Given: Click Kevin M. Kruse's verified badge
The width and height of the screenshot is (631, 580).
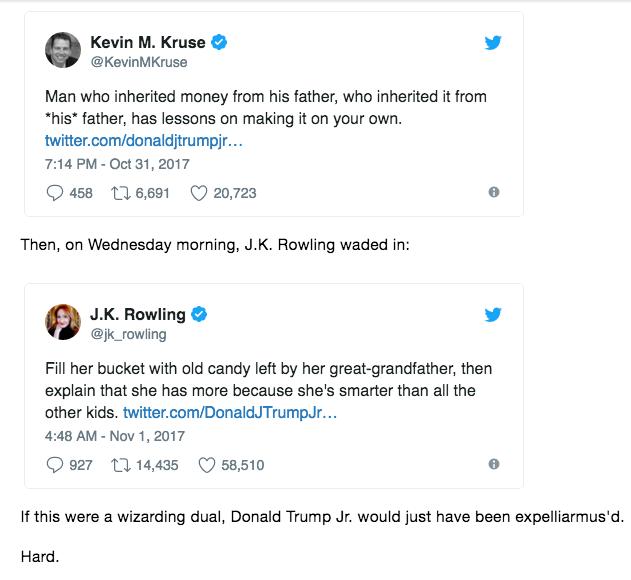Looking at the screenshot, I should [219, 42].
